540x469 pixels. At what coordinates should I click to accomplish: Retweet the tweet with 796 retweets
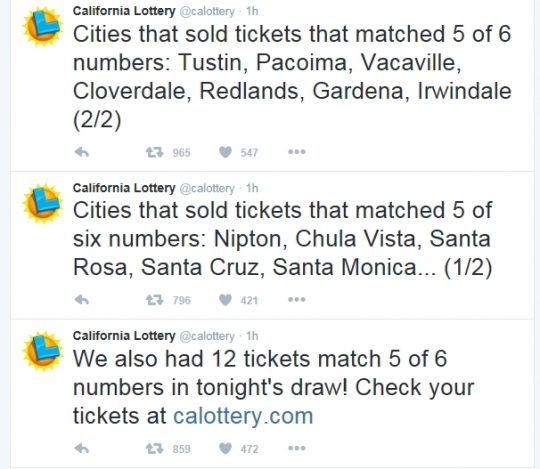(155, 300)
